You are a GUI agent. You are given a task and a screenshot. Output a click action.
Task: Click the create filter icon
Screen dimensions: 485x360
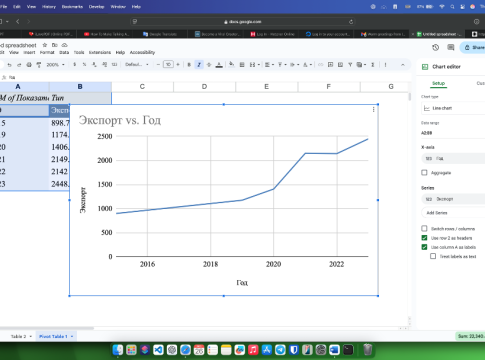coord(350,65)
